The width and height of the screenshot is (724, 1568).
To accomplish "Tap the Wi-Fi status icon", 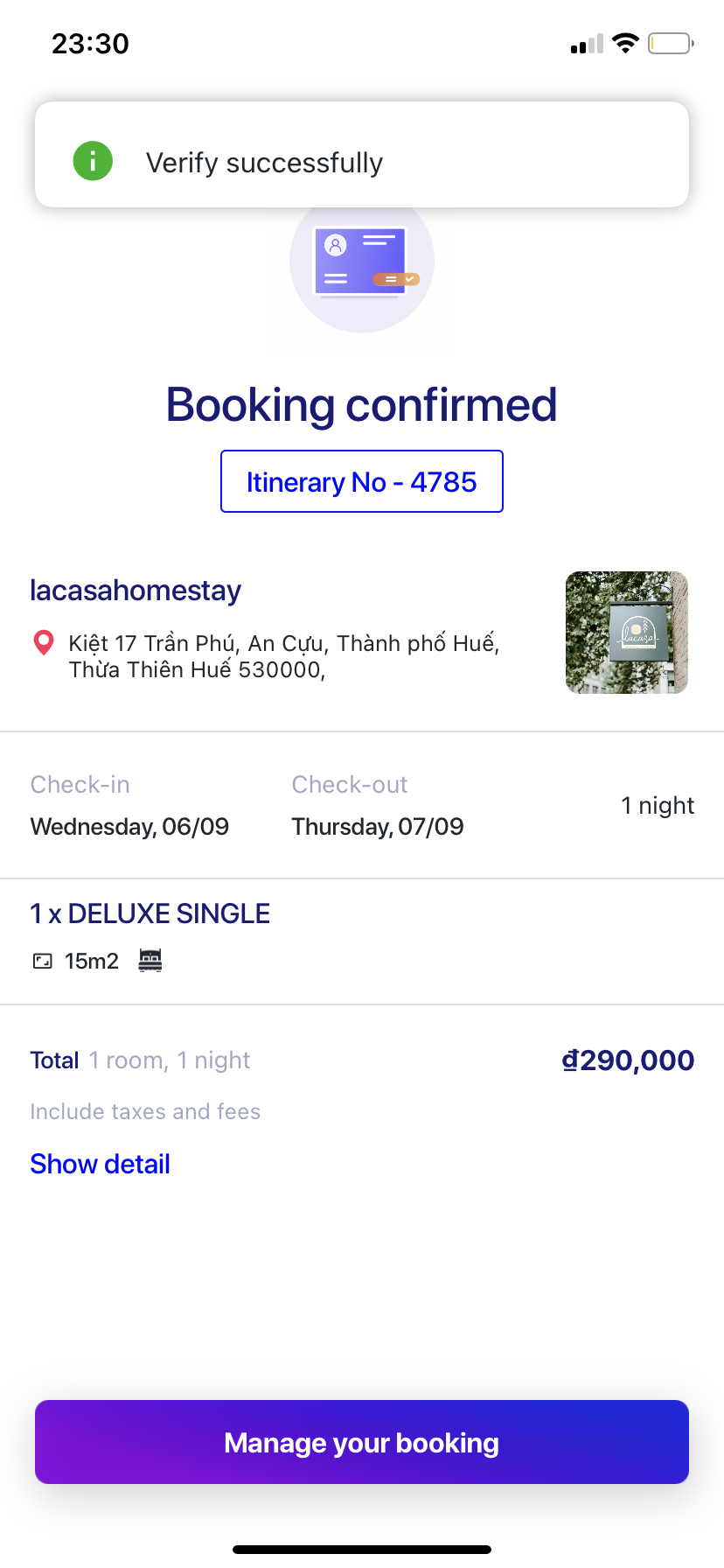I will tap(625, 43).
